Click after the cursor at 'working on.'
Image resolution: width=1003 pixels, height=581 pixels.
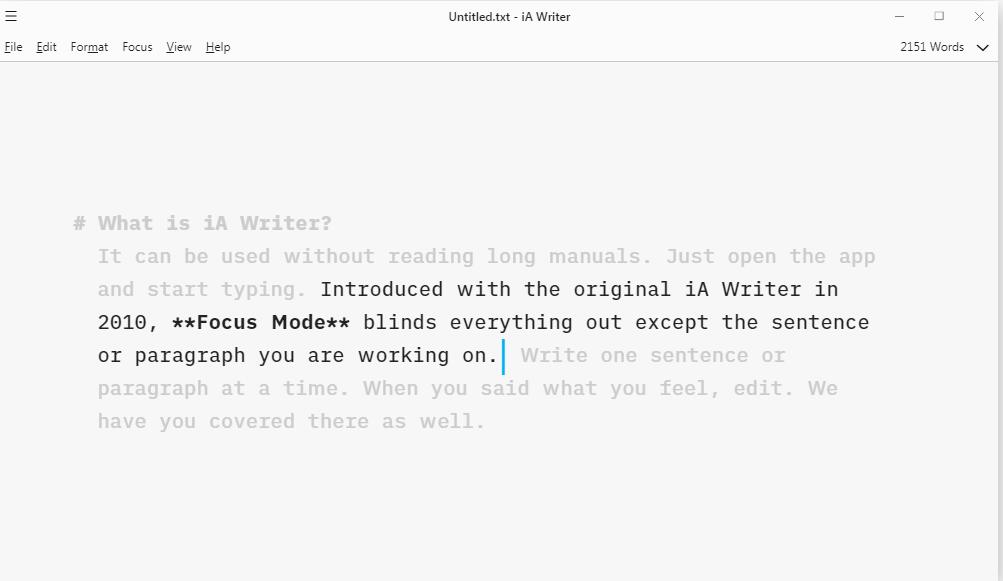505,355
